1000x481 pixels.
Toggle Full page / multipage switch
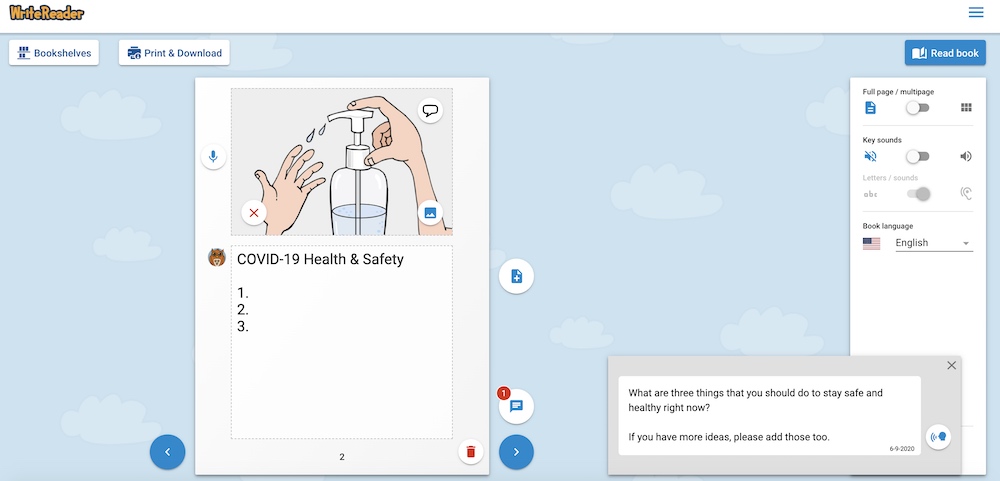tap(918, 108)
